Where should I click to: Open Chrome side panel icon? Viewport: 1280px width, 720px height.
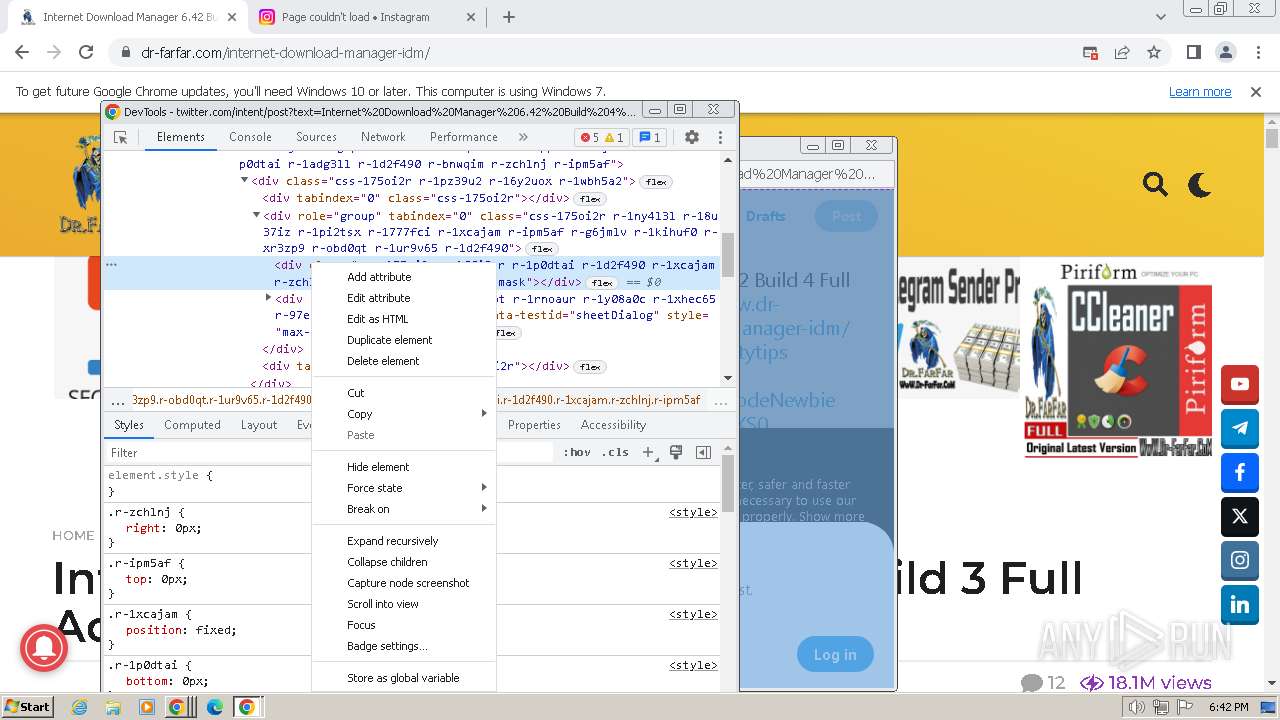1193,52
